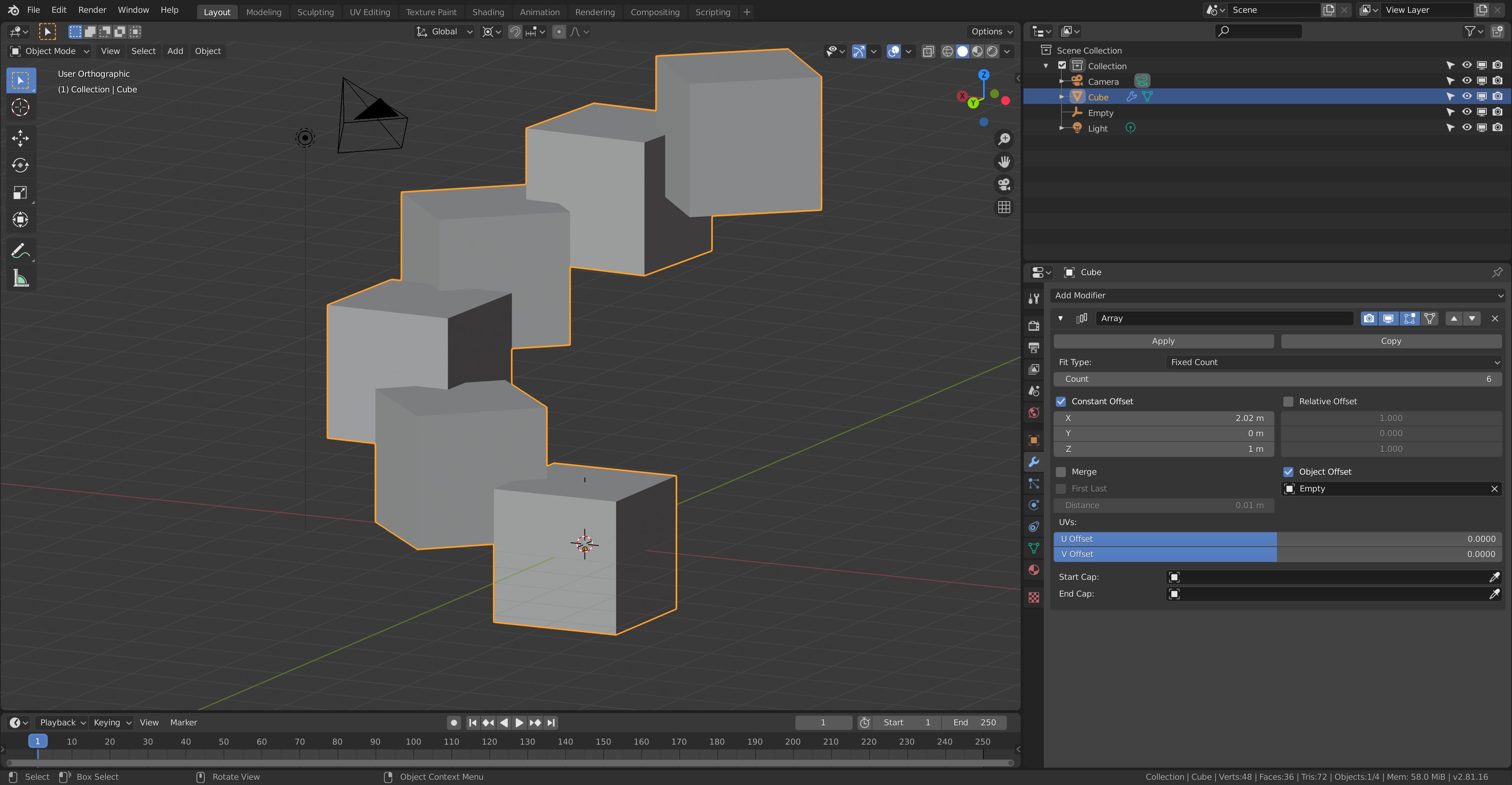The image size is (1512, 785).
Task: Click the camera view icon in viewport
Action: (x=1004, y=184)
